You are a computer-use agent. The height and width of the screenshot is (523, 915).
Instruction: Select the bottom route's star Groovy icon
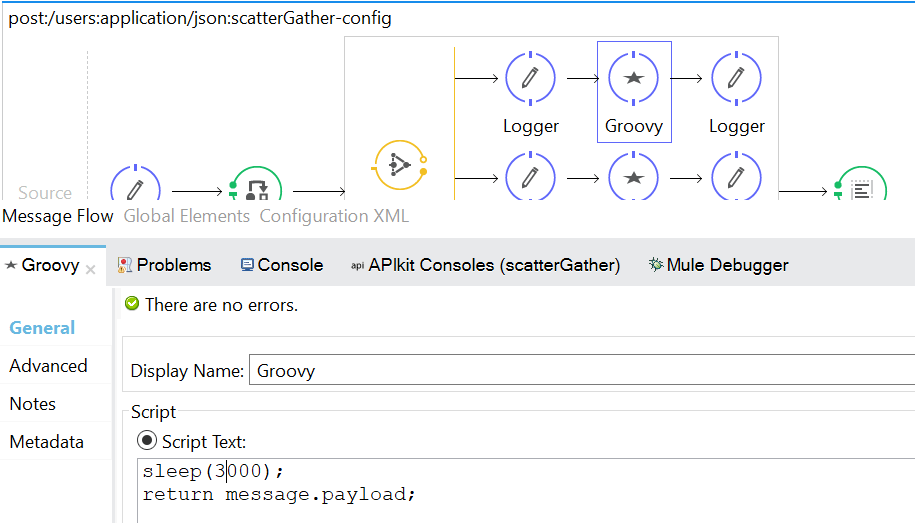[633, 178]
